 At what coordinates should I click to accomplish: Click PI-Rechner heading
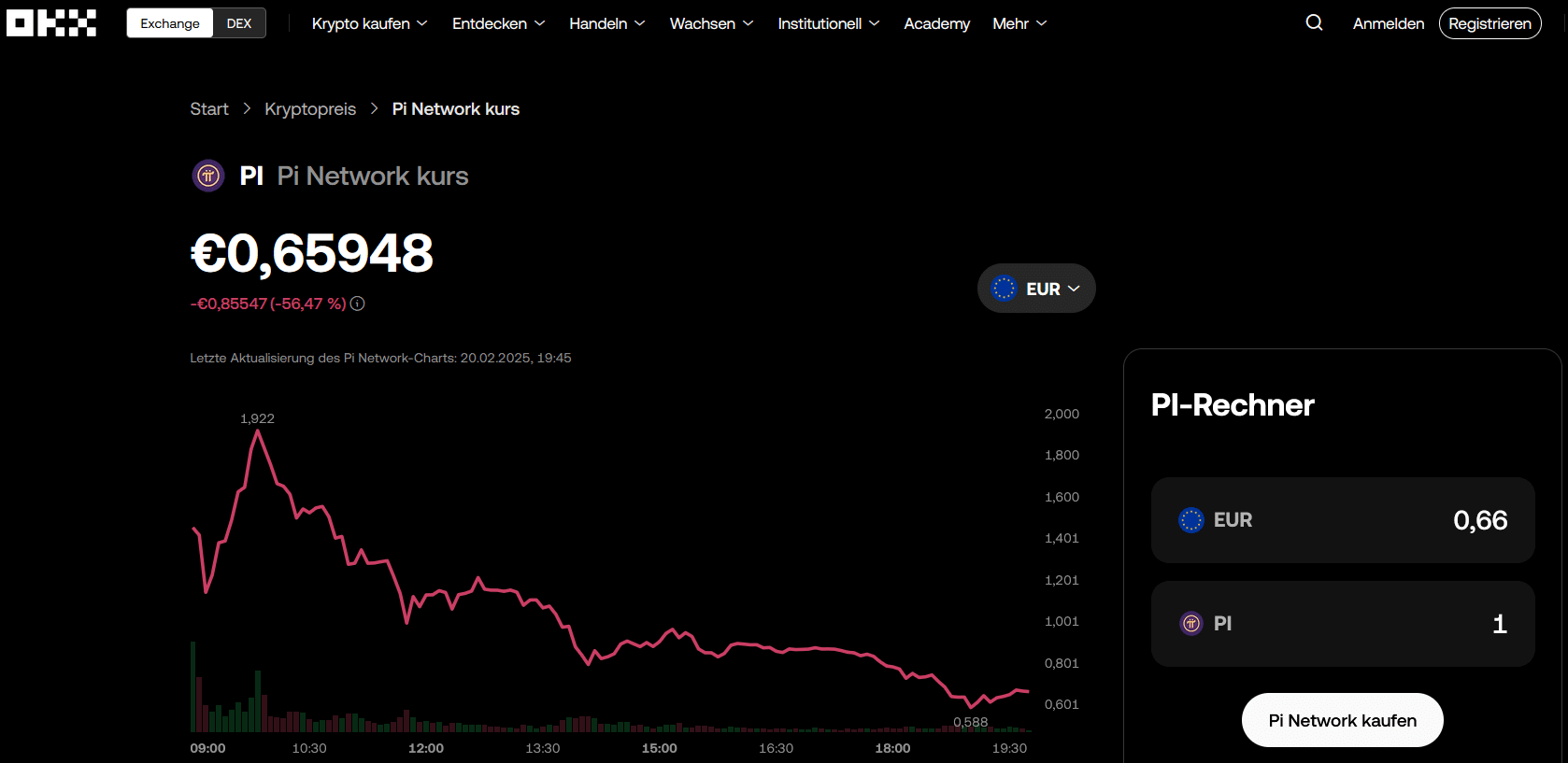click(1233, 404)
